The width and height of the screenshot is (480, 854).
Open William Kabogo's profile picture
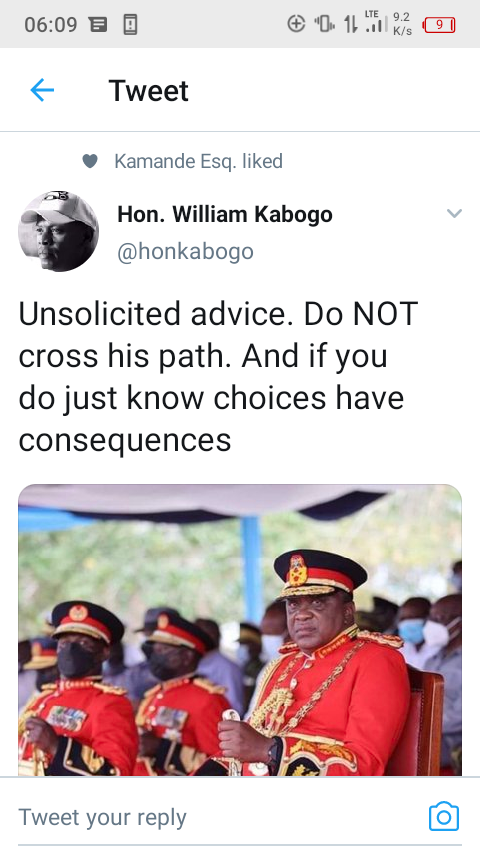(x=58, y=231)
